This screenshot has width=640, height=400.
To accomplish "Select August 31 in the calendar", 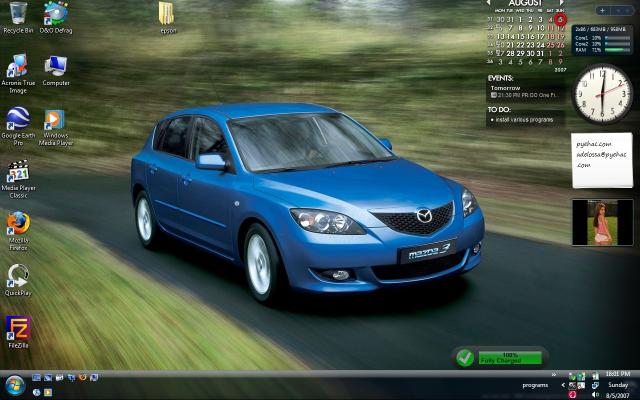I will pyautogui.click(x=540, y=53).
